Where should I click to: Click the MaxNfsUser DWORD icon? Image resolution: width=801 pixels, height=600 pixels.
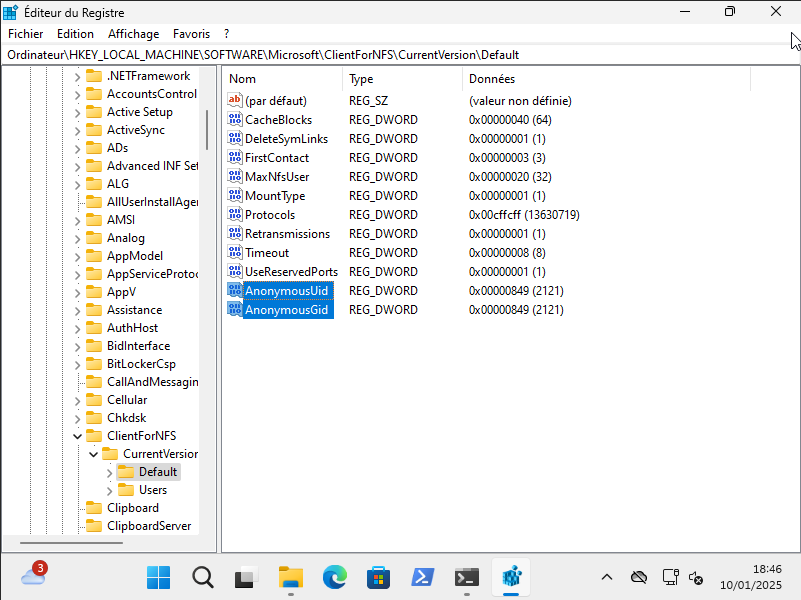[235, 176]
